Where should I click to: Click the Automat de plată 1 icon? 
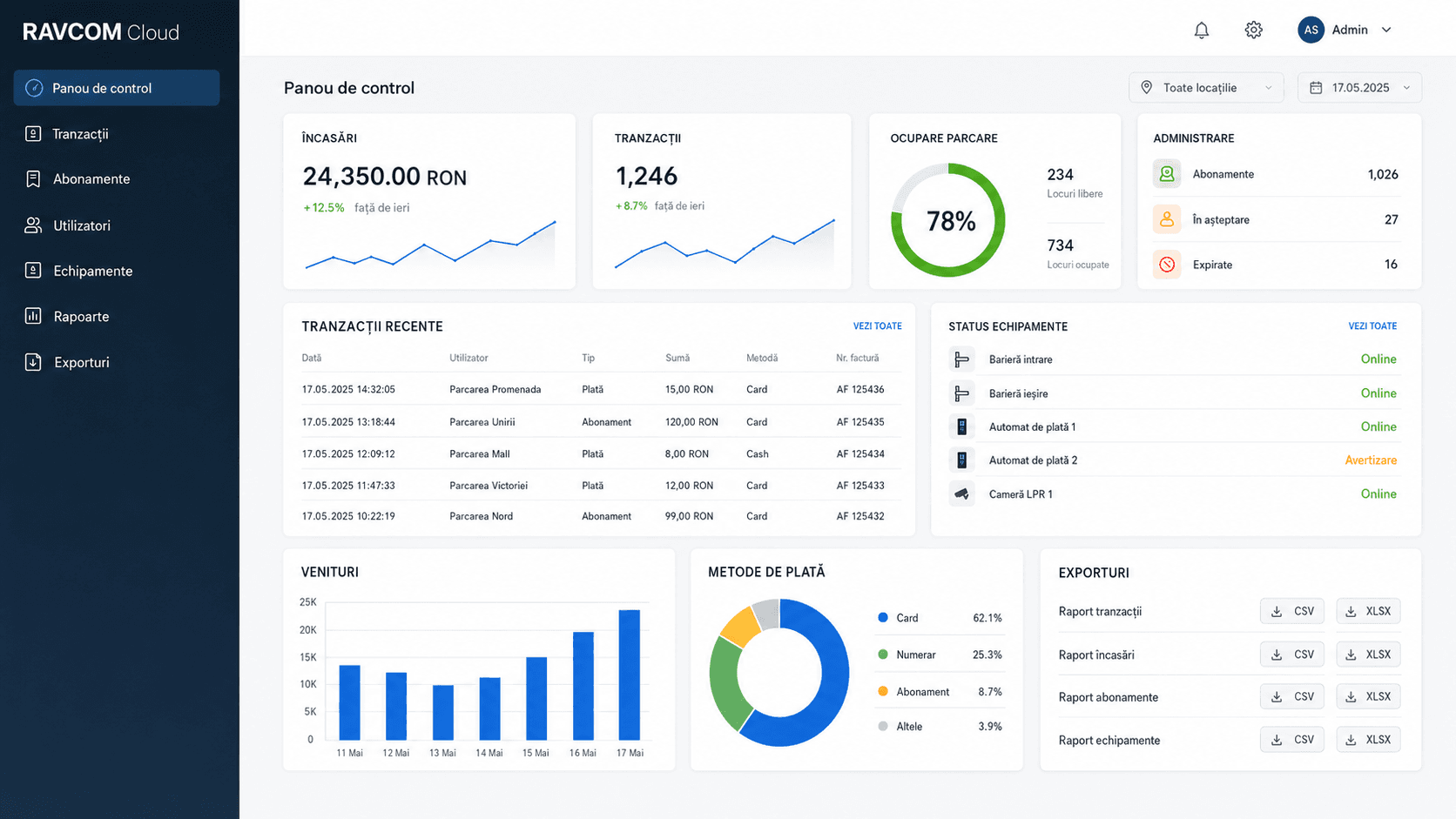961,426
